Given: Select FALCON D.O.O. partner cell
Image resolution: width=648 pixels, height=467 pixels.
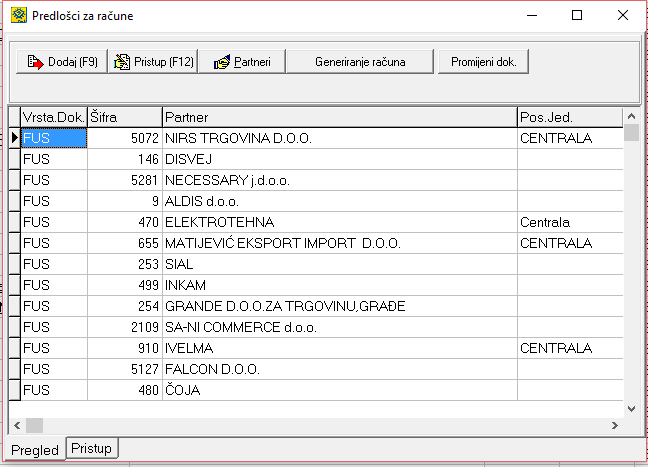Looking at the screenshot, I should [340, 369].
